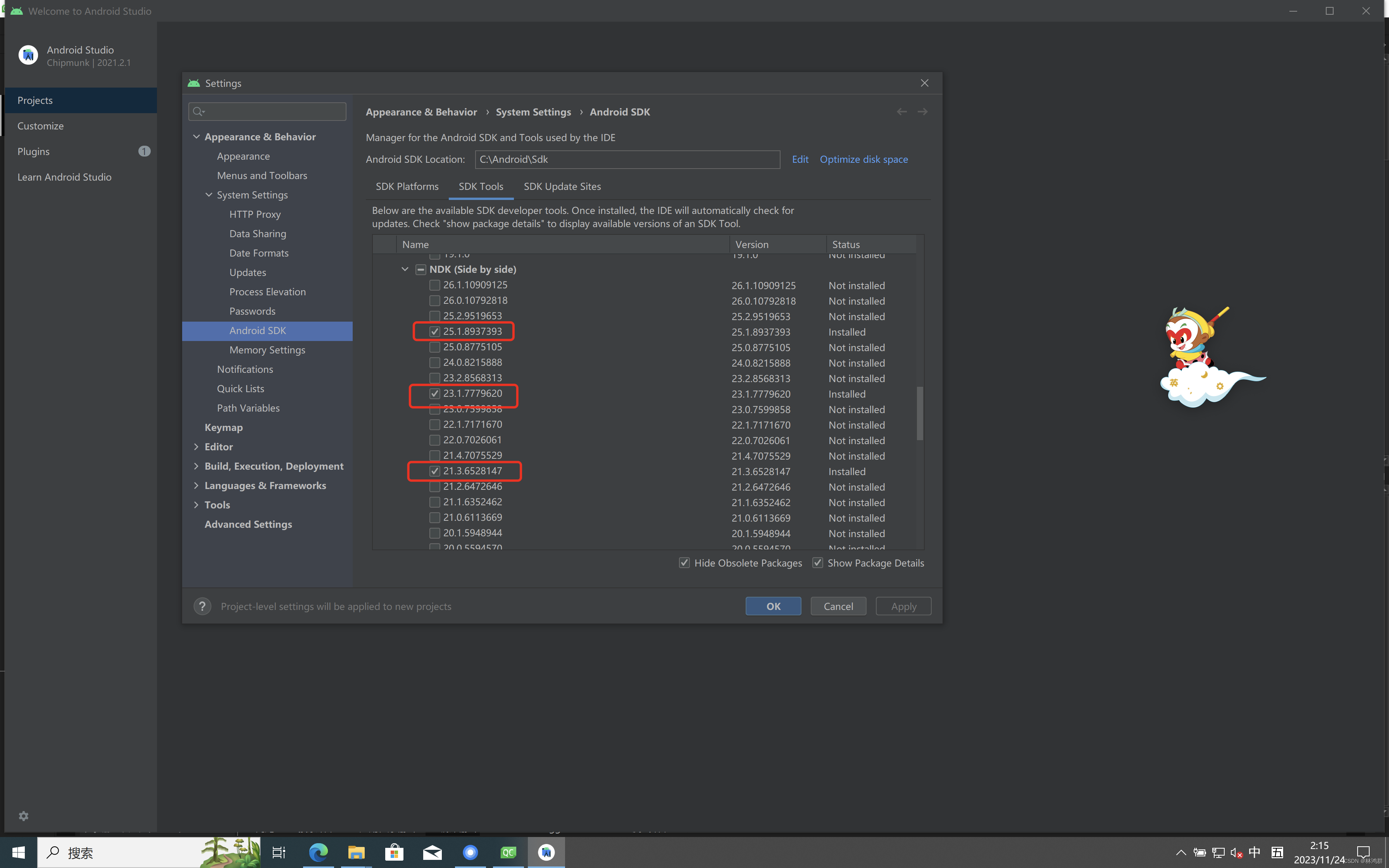This screenshot has width=1389, height=868.
Task: Collapse the NDK (Side by side) group
Action: click(405, 269)
